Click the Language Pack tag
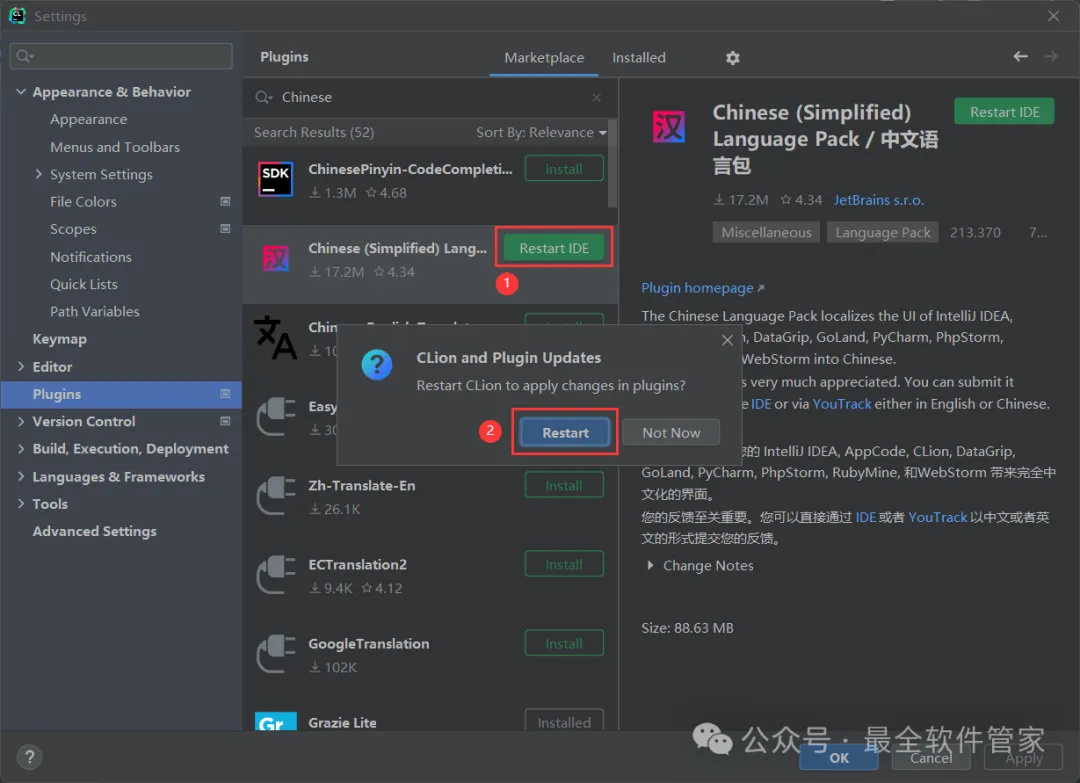The height and width of the screenshot is (783, 1080). tap(882, 233)
